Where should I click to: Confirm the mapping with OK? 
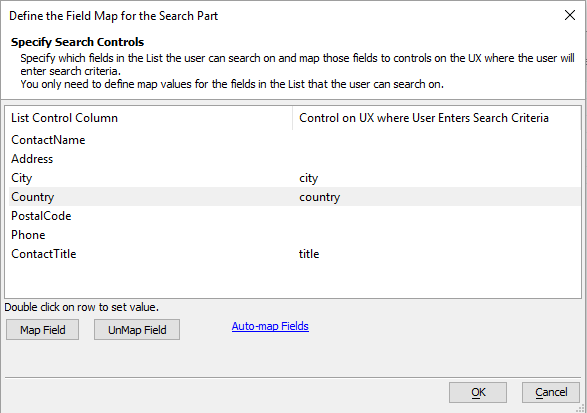coord(478,392)
